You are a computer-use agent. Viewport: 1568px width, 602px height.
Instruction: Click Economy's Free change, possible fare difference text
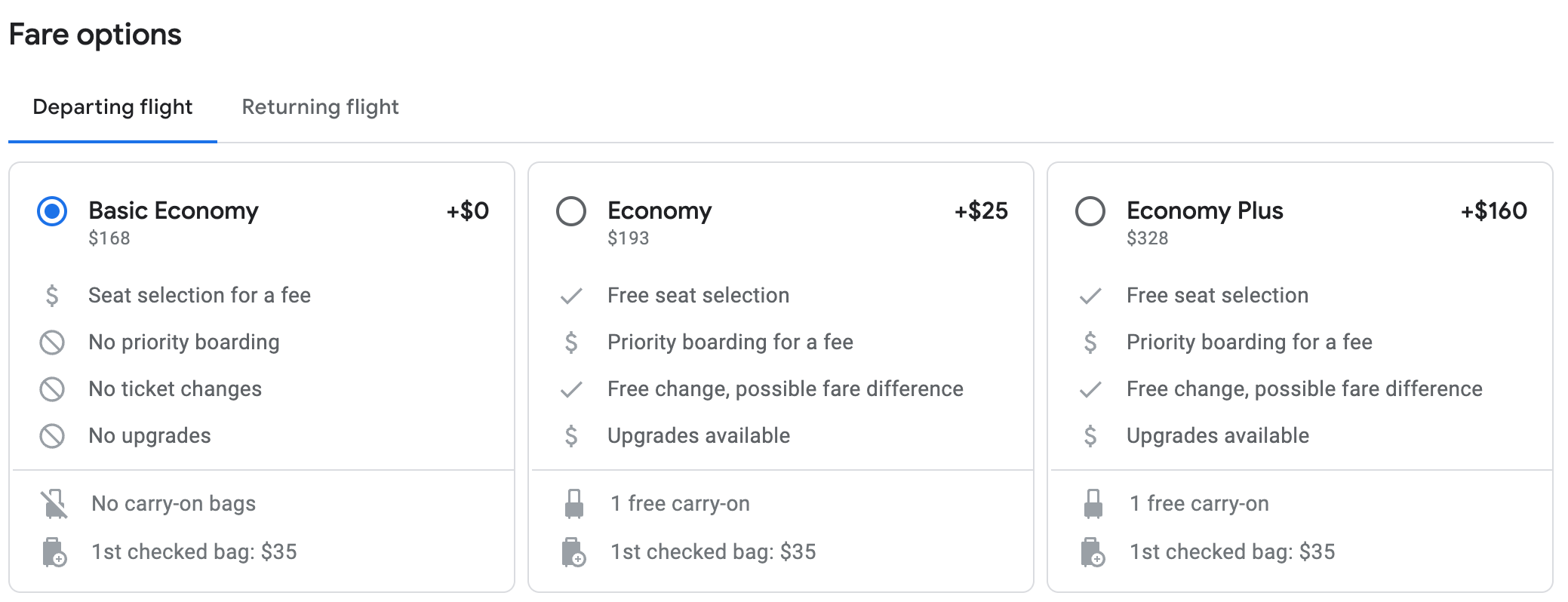point(786,389)
